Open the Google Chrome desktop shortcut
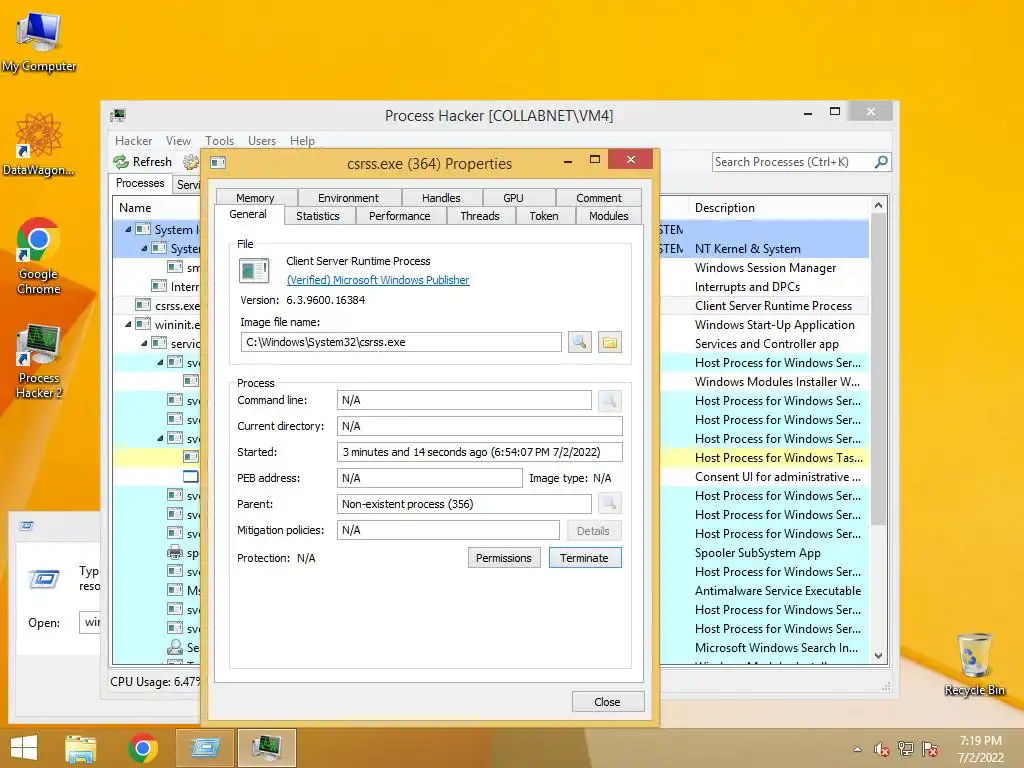The width and height of the screenshot is (1024, 768). (39, 256)
